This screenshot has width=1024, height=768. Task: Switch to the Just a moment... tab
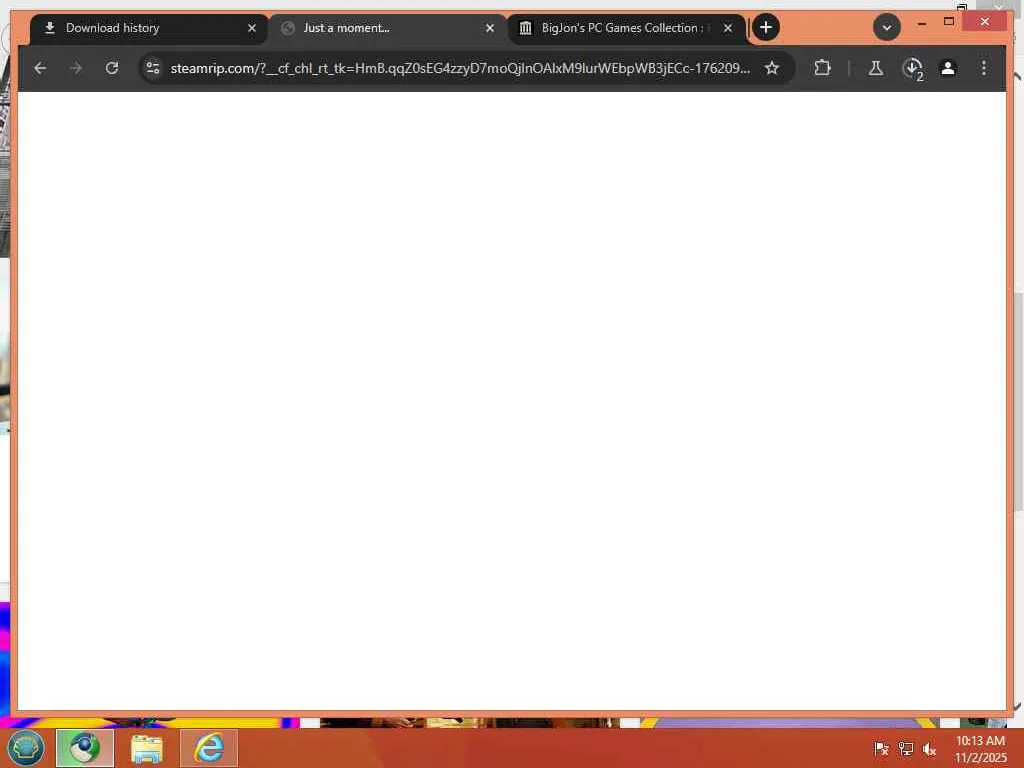(x=387, y=28)
